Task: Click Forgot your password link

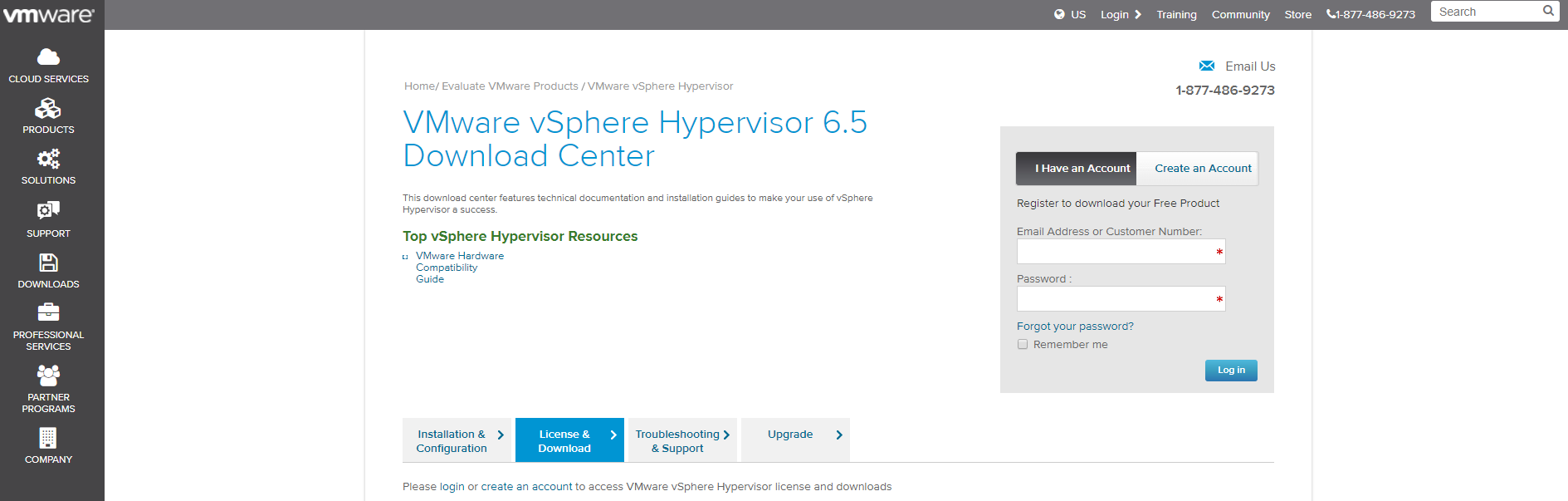Action: pos(1075,326)
